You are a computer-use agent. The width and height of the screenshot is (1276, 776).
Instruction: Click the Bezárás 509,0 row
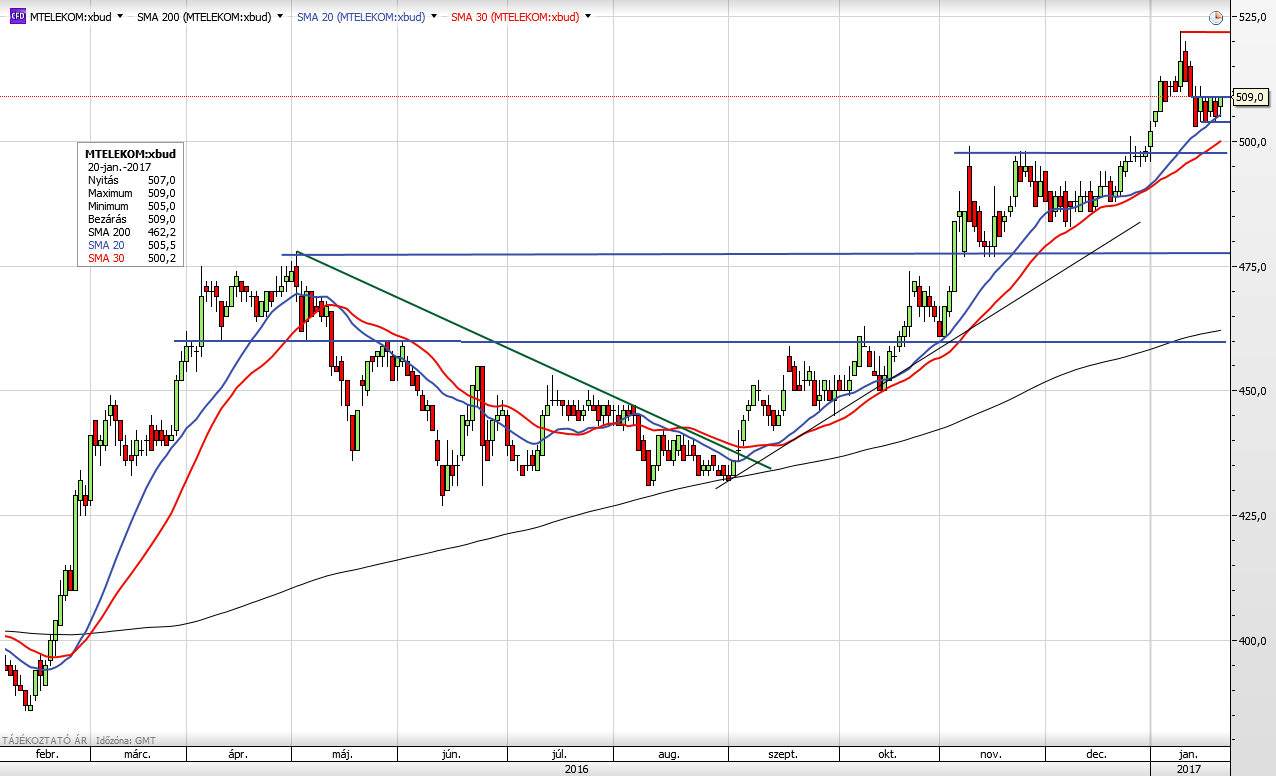(x=131, y=219)
